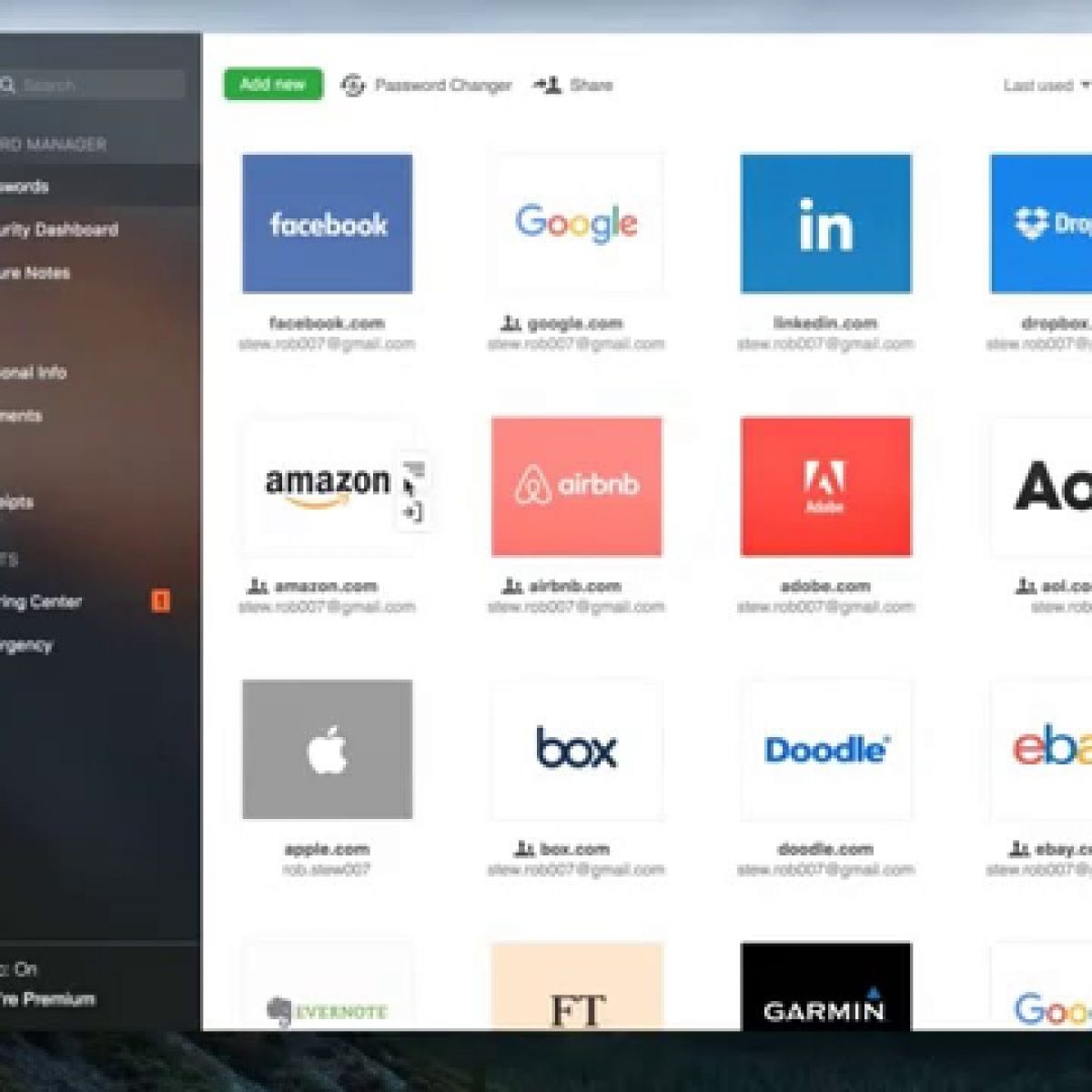The image size is (1092, 1092).
Task: Click the amazon.com label
Action: 326,586
